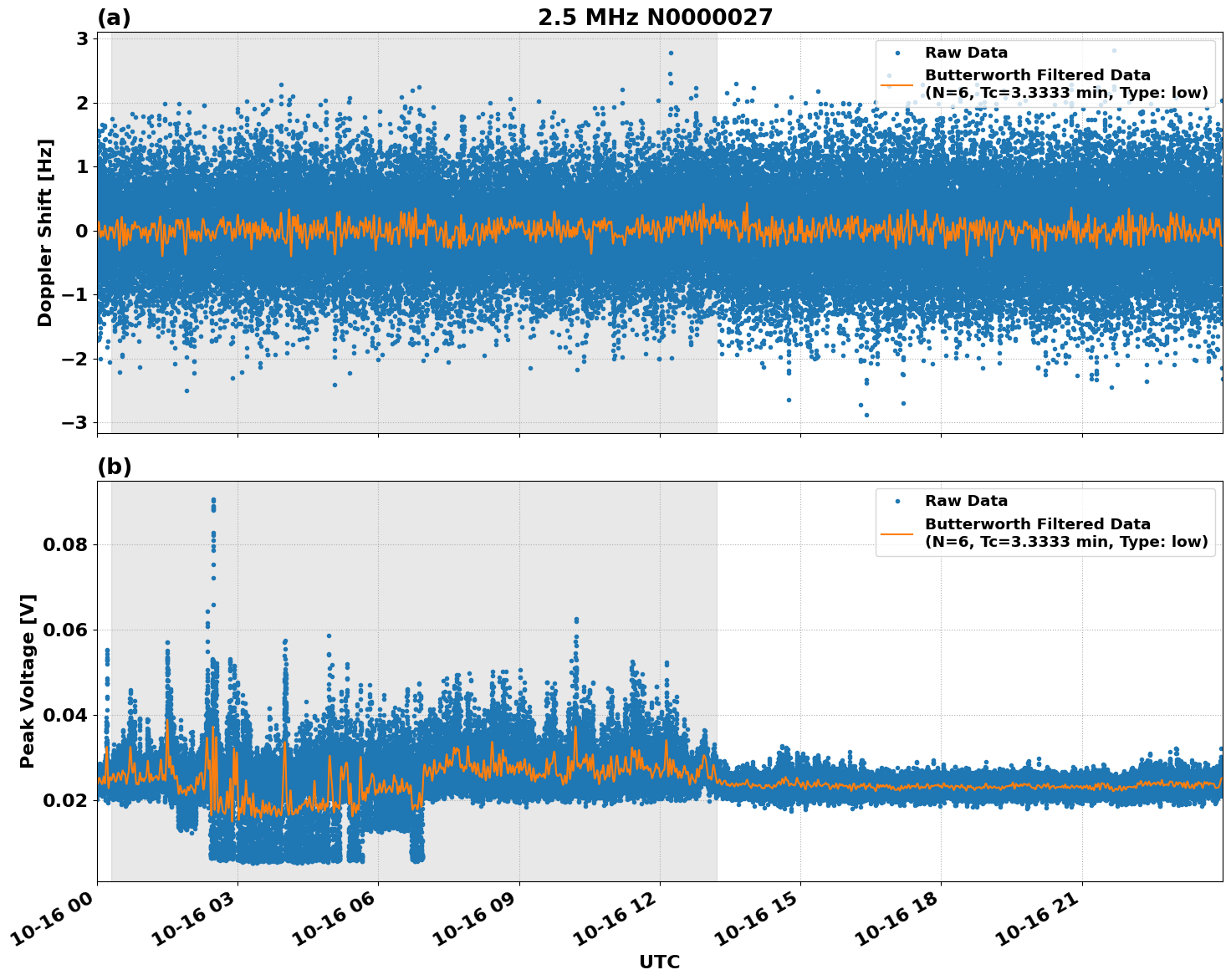1231x980 pixels.
Task: Select the Raw Data label in the top legend
Action: pos(966,53)
